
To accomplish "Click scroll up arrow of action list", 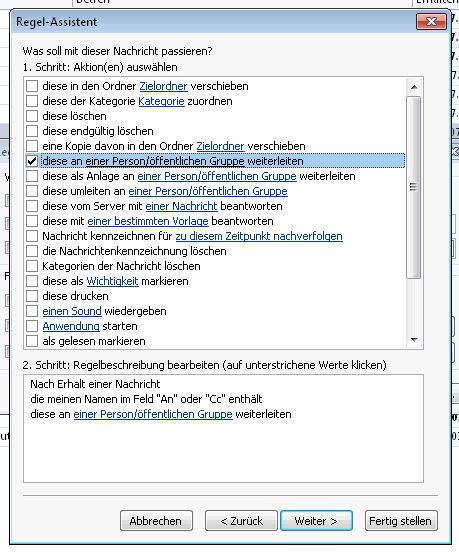I will [x=414, y=87].
